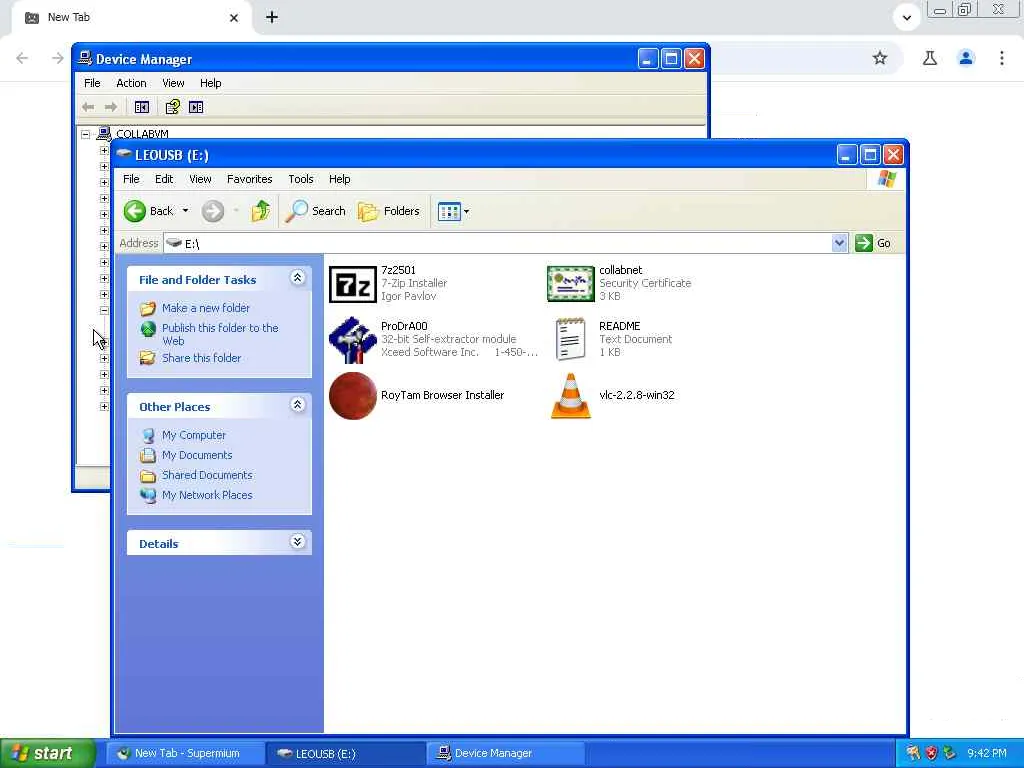The width and height of the screenshot is (1024, 768).
Task: Click the red security shield tray icon
Action: pos(931,753)
